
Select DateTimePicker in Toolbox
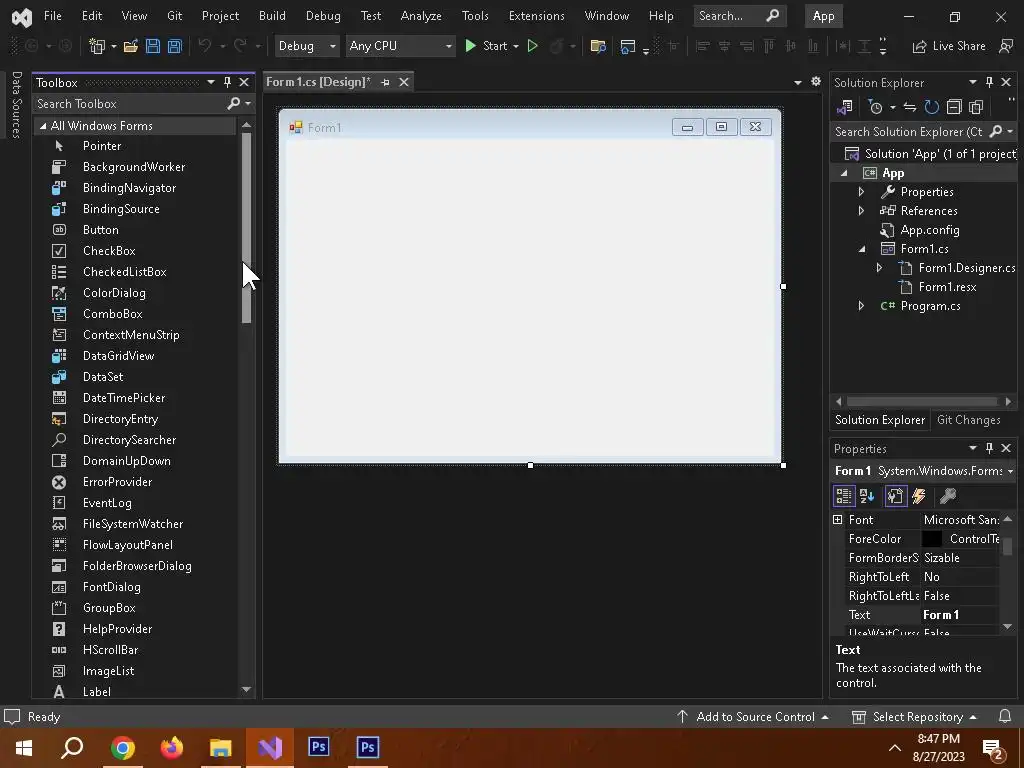click(x=124, y=398)
